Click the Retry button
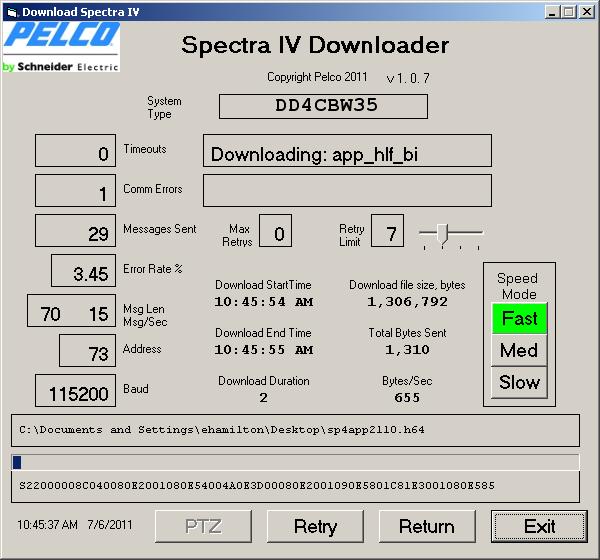 [x=315, y=526]
